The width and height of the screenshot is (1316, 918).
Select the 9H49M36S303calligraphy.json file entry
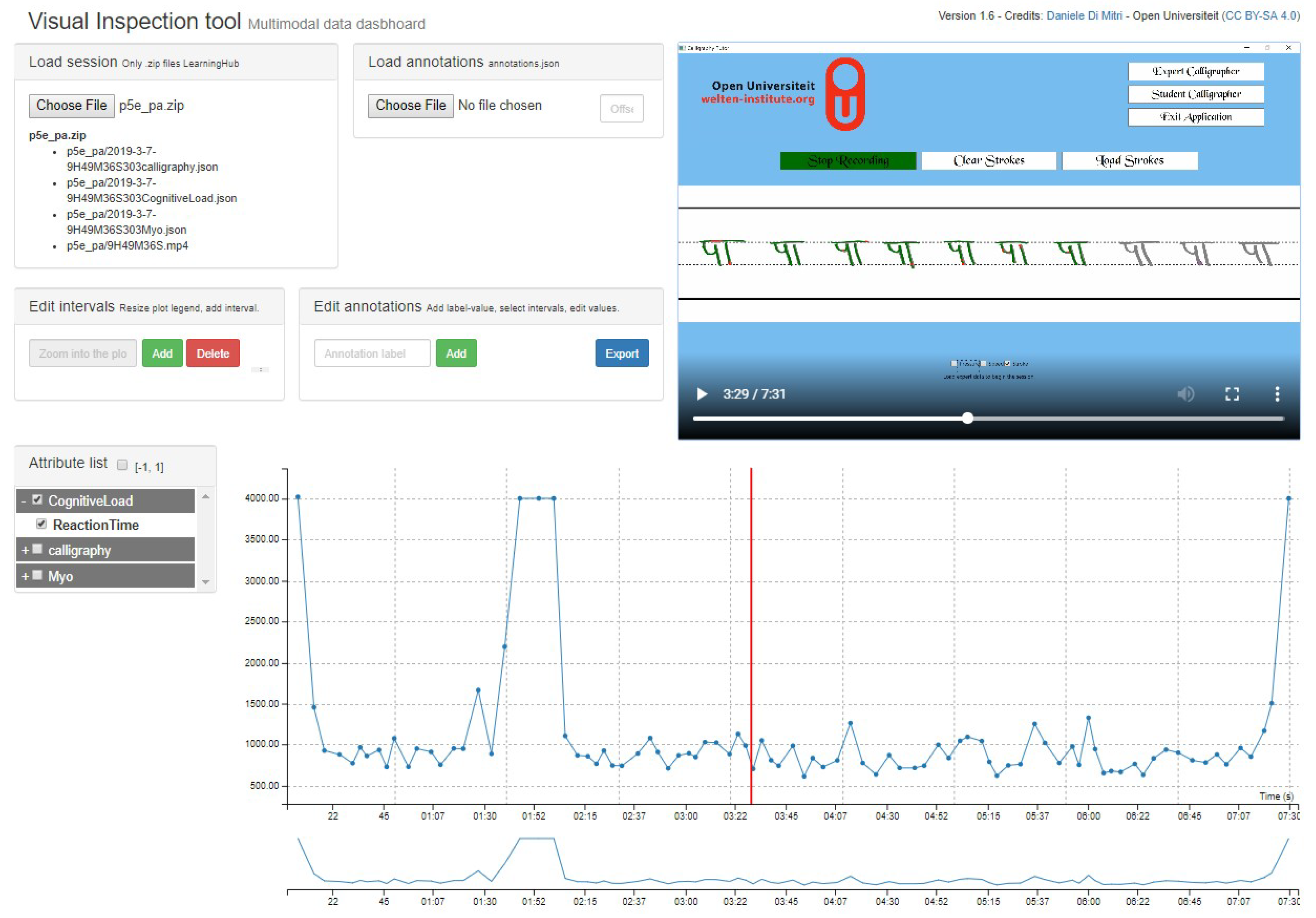click(142, 159)
